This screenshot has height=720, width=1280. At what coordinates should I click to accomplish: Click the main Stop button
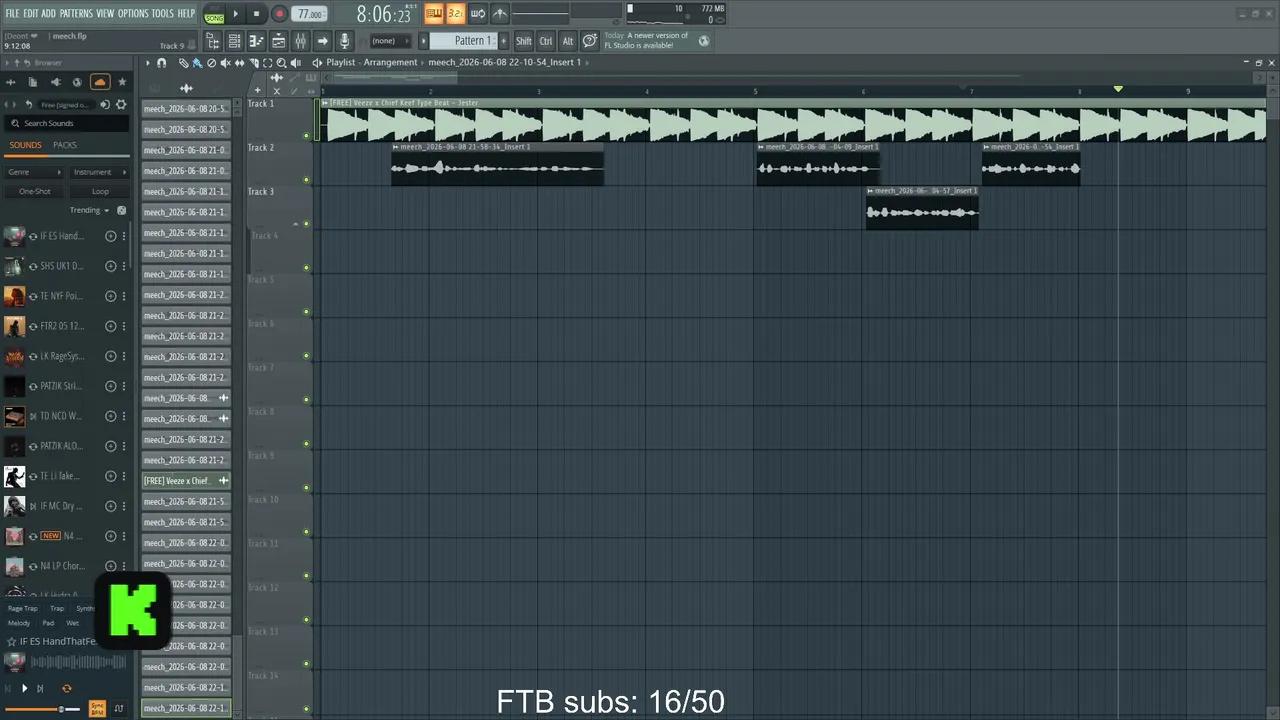pyautogui.click(x=256, y=14)
